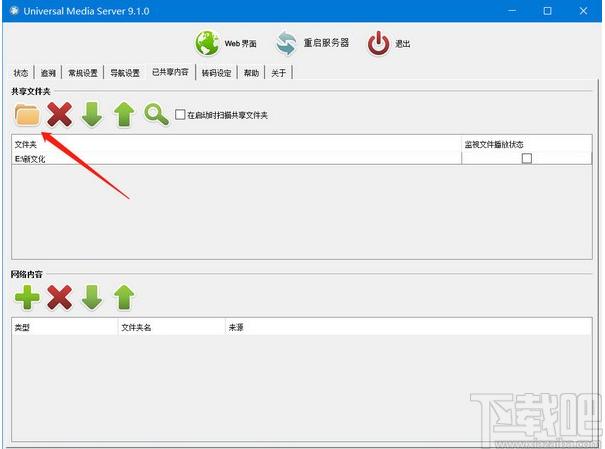Screen dimensions: 605x449
Task: Open the Web 界面 globe icon
Action: 207,43
